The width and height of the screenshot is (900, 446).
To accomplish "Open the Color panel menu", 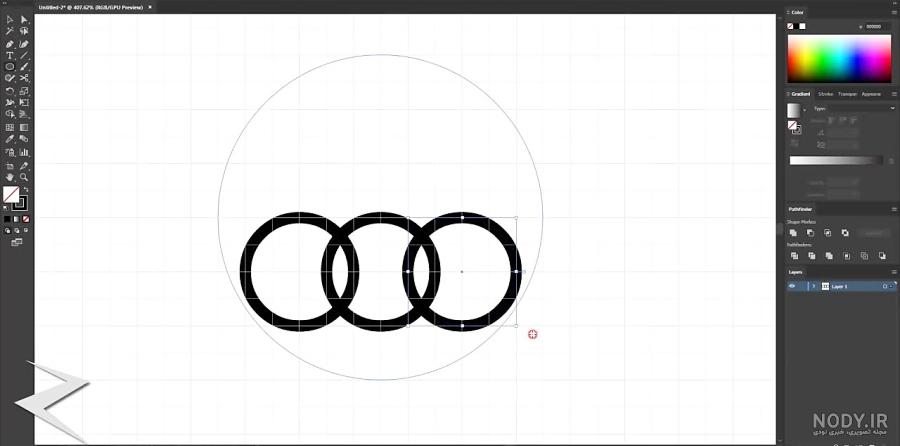I will 894,13.
